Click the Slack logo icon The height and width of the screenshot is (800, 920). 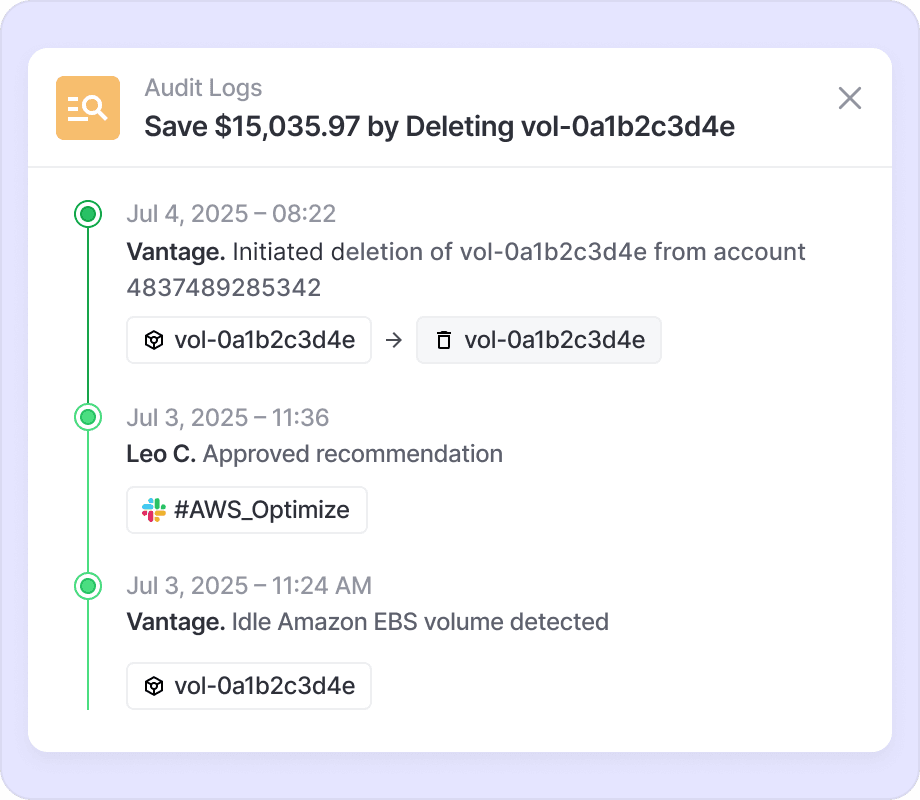point(154,510)
